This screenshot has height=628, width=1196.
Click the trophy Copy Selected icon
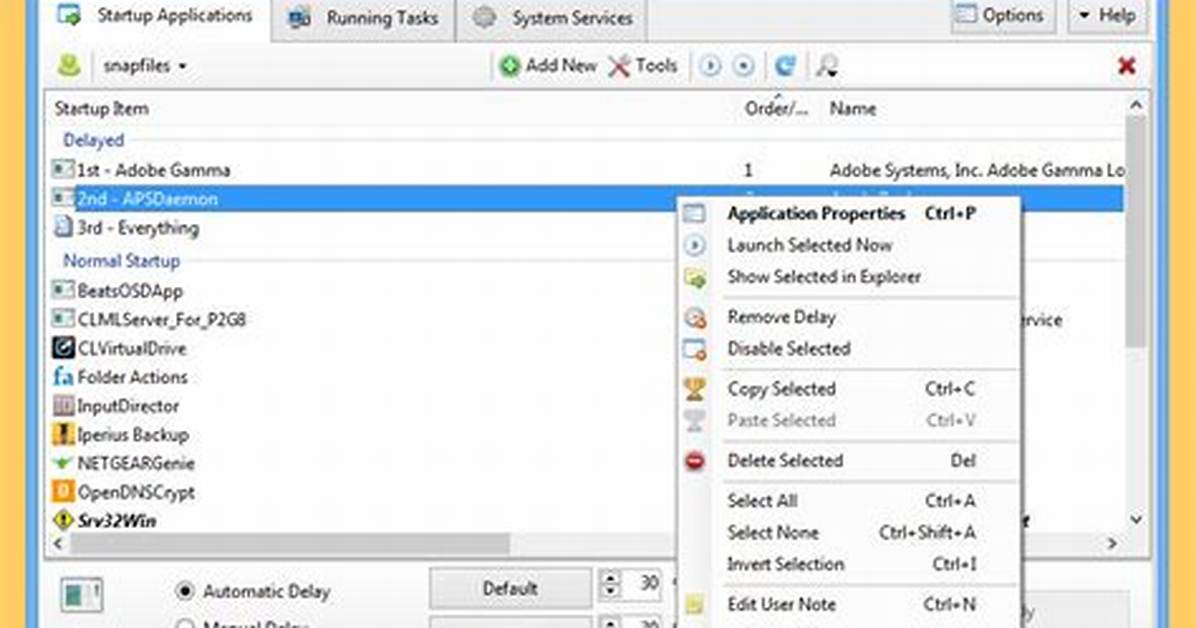[x=695, y=389]
